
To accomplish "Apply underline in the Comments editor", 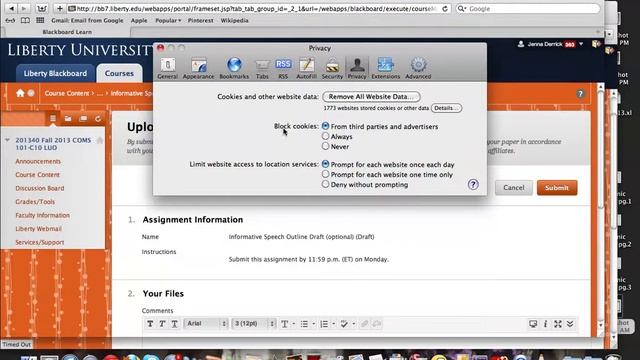I will (x=175, y=324).
